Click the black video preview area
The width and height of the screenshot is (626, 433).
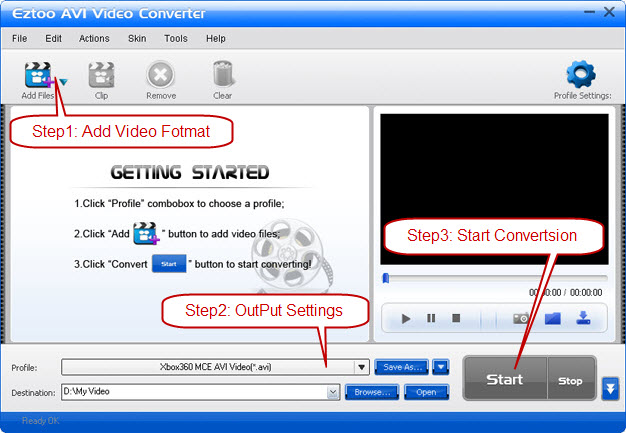pos(494,189)
